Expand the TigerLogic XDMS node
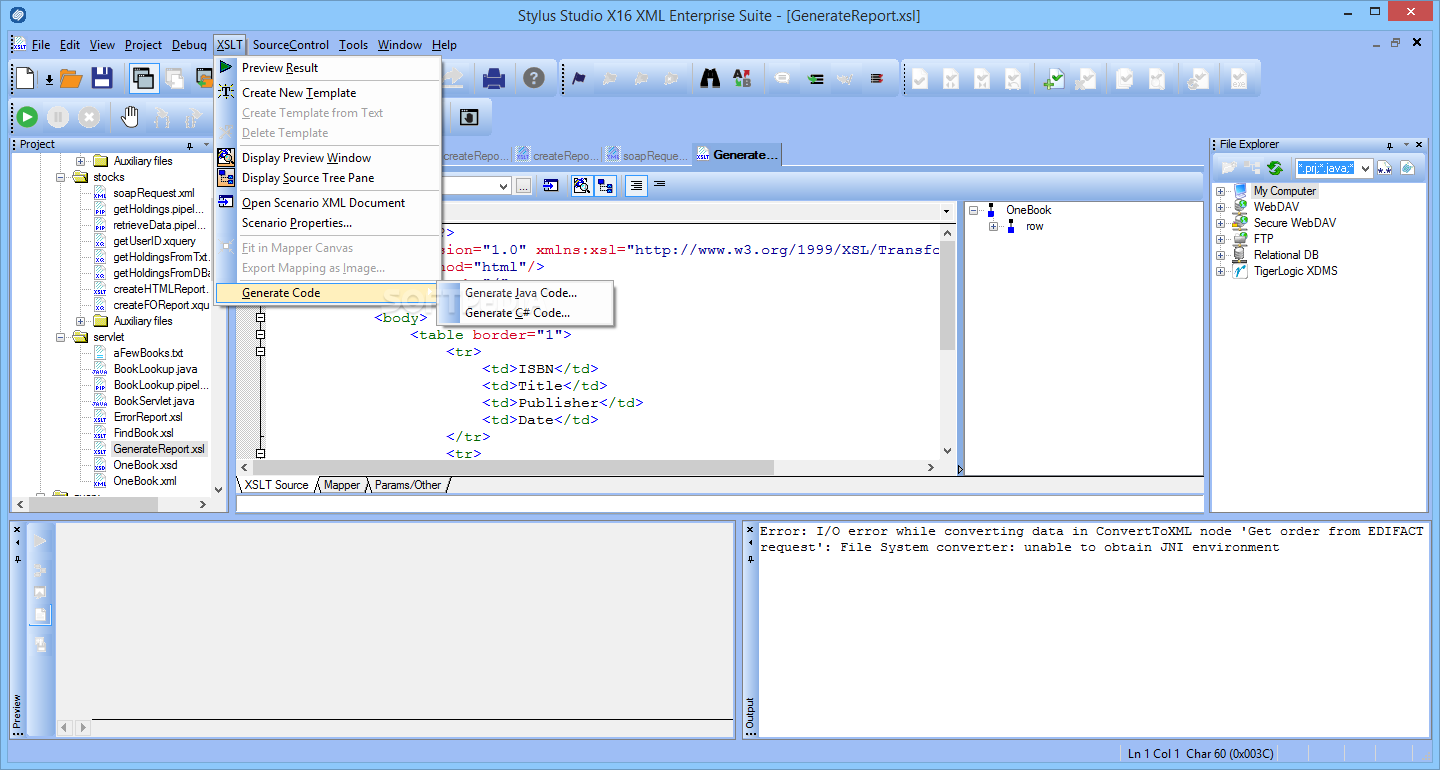Screen dimensions: 1440x770 click(x=1221, y=271)
